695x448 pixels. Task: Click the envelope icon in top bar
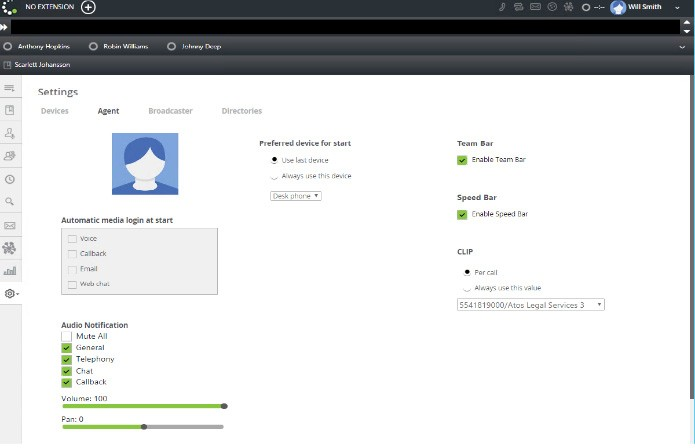pos(535,7)
